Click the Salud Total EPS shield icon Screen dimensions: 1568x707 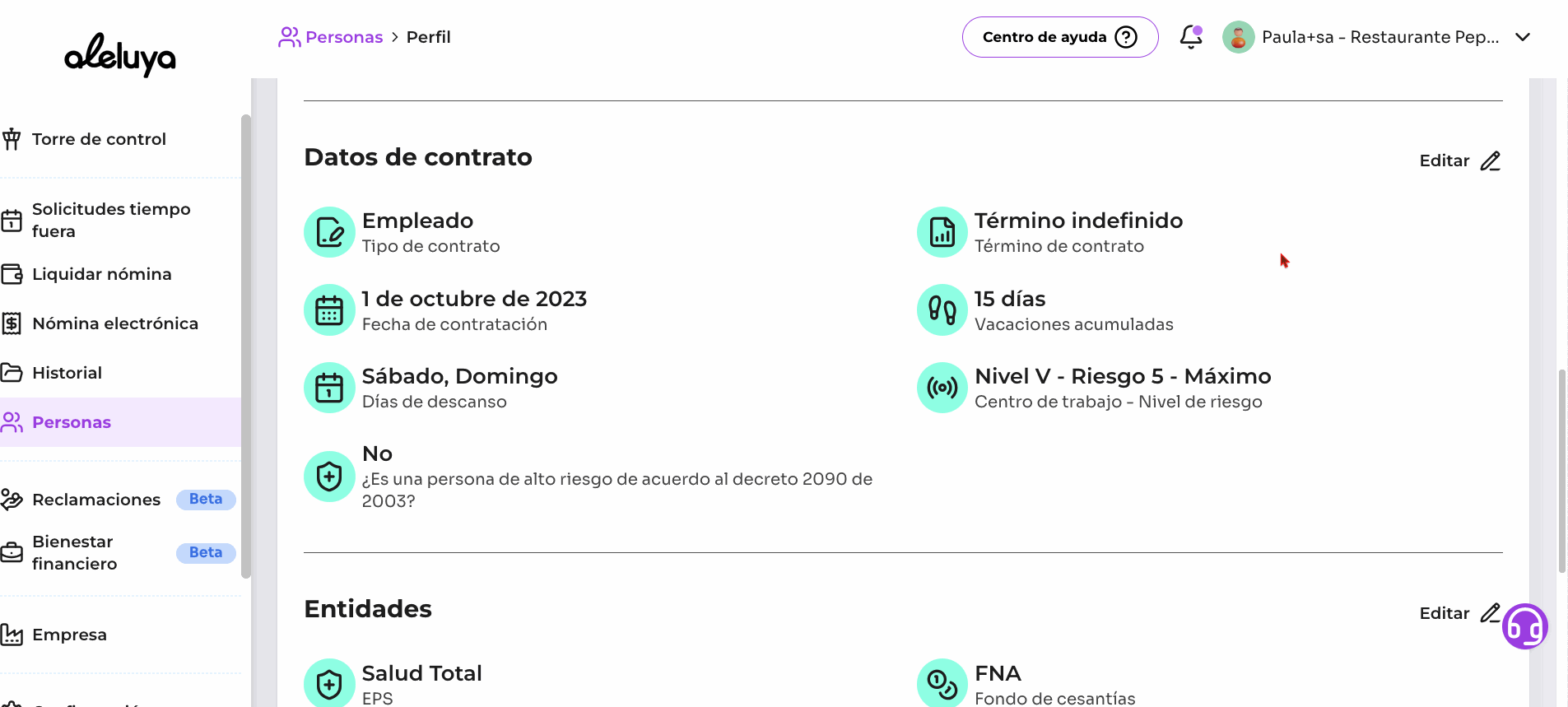click(329, 682)
